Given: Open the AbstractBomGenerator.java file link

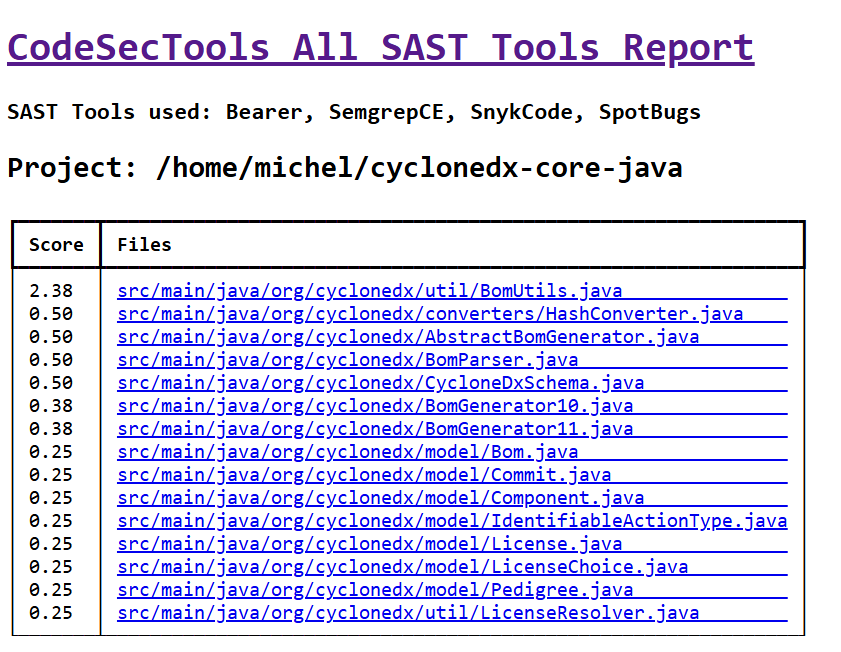Looking at the screenshot, I should [x=407, y=336].
